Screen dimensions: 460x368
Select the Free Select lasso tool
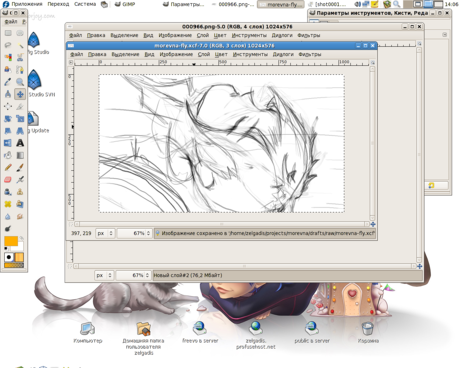pyautogui.click(x=8, y=45)
